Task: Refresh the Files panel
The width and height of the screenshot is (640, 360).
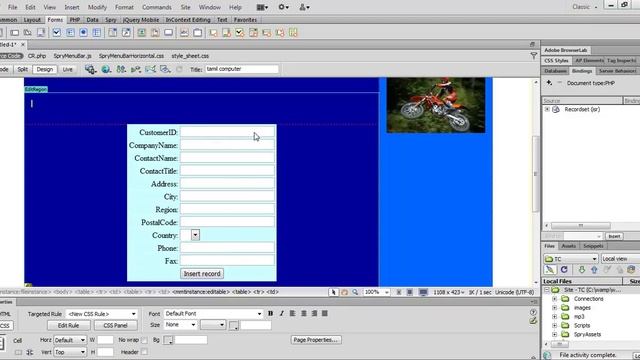Action: 564,270
